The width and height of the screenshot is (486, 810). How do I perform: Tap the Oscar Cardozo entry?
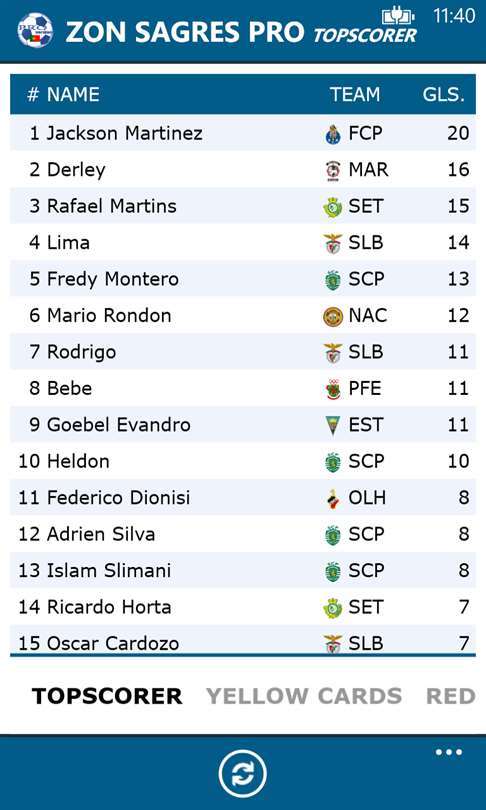243,641
